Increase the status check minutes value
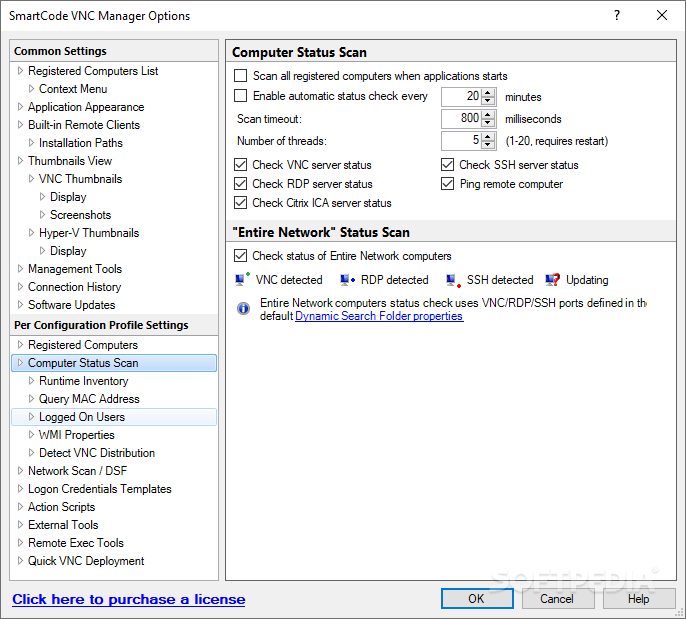This screenshot has height=619, width=686. click(x=487, y=92)
